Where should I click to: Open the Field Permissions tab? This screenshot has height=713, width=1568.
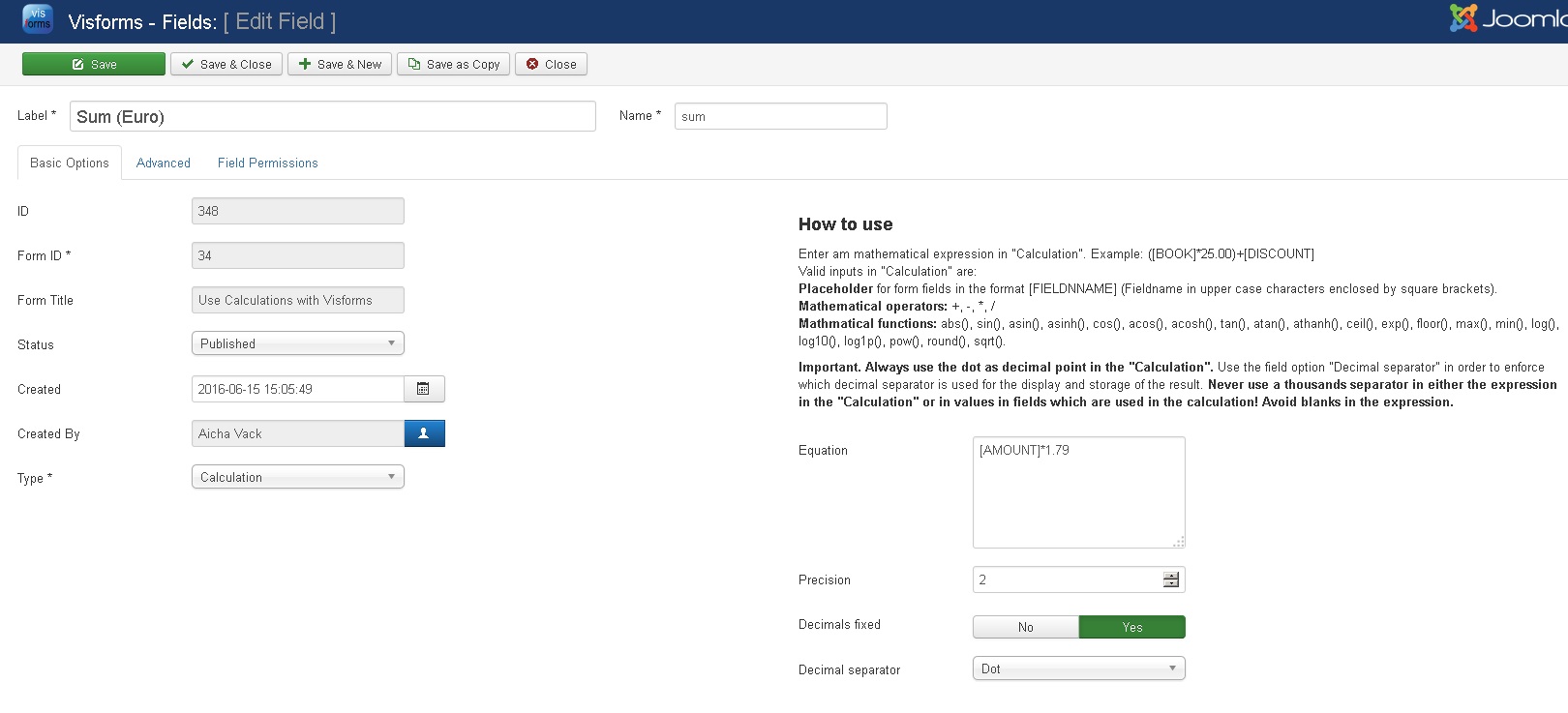(x=268, y=163)
